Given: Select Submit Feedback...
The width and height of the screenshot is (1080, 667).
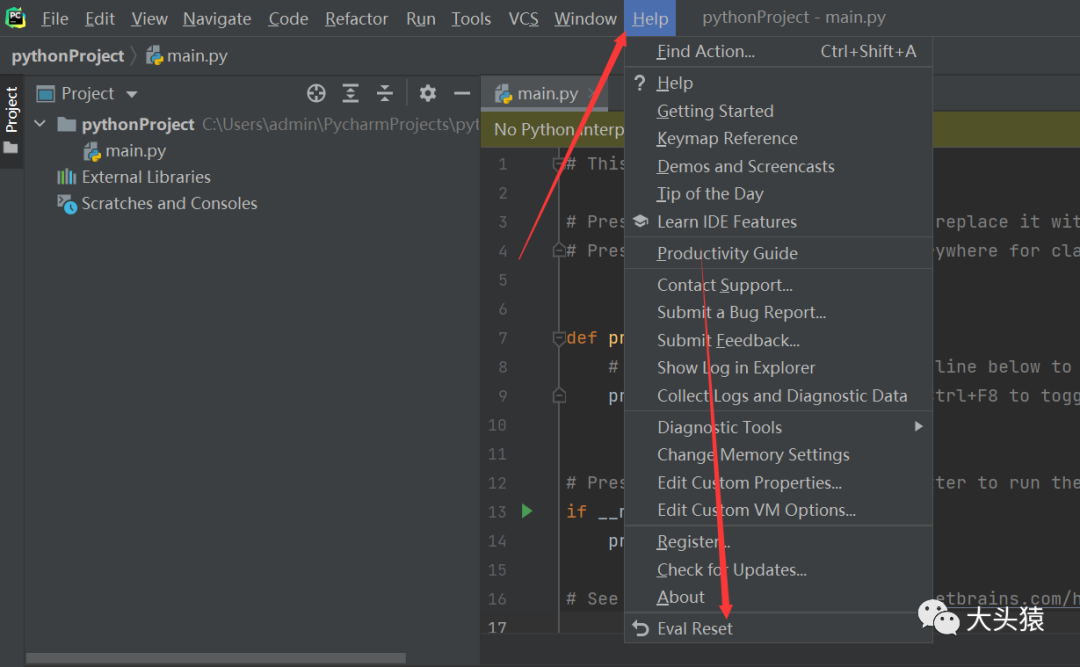Looking at the screenshot, I should tap(778, 340).
